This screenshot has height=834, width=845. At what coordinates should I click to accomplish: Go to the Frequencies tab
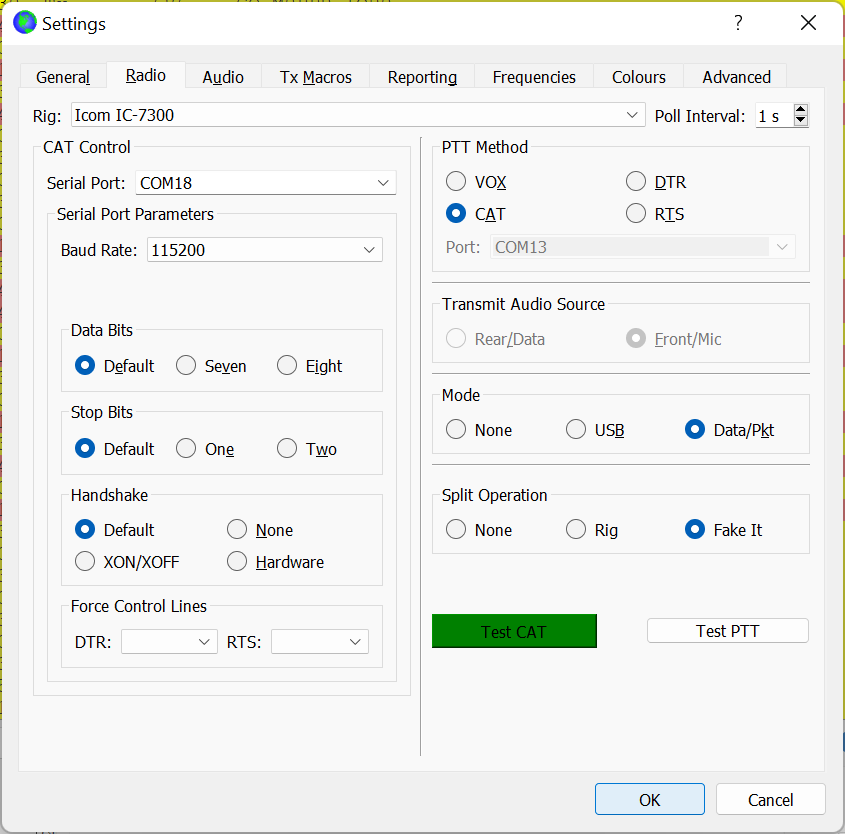pos(534,77)
